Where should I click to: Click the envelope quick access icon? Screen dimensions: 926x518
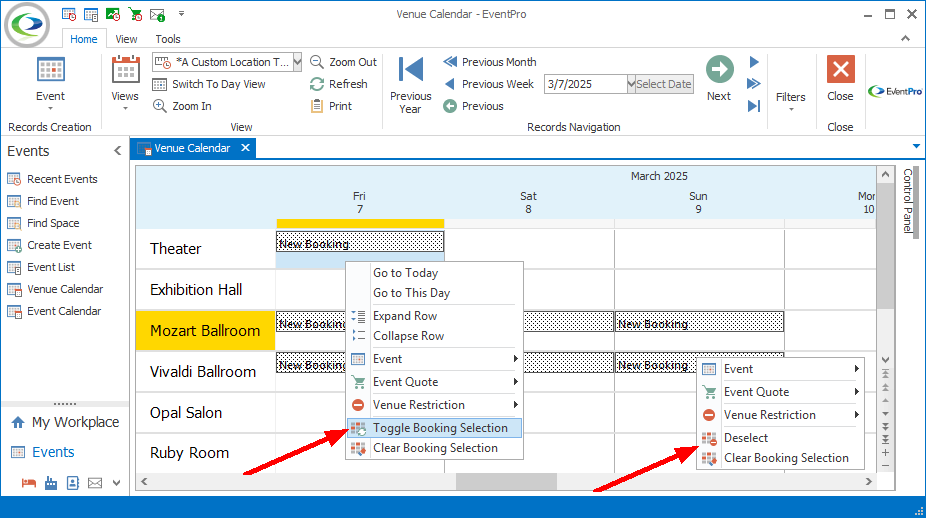click(157, 14)
